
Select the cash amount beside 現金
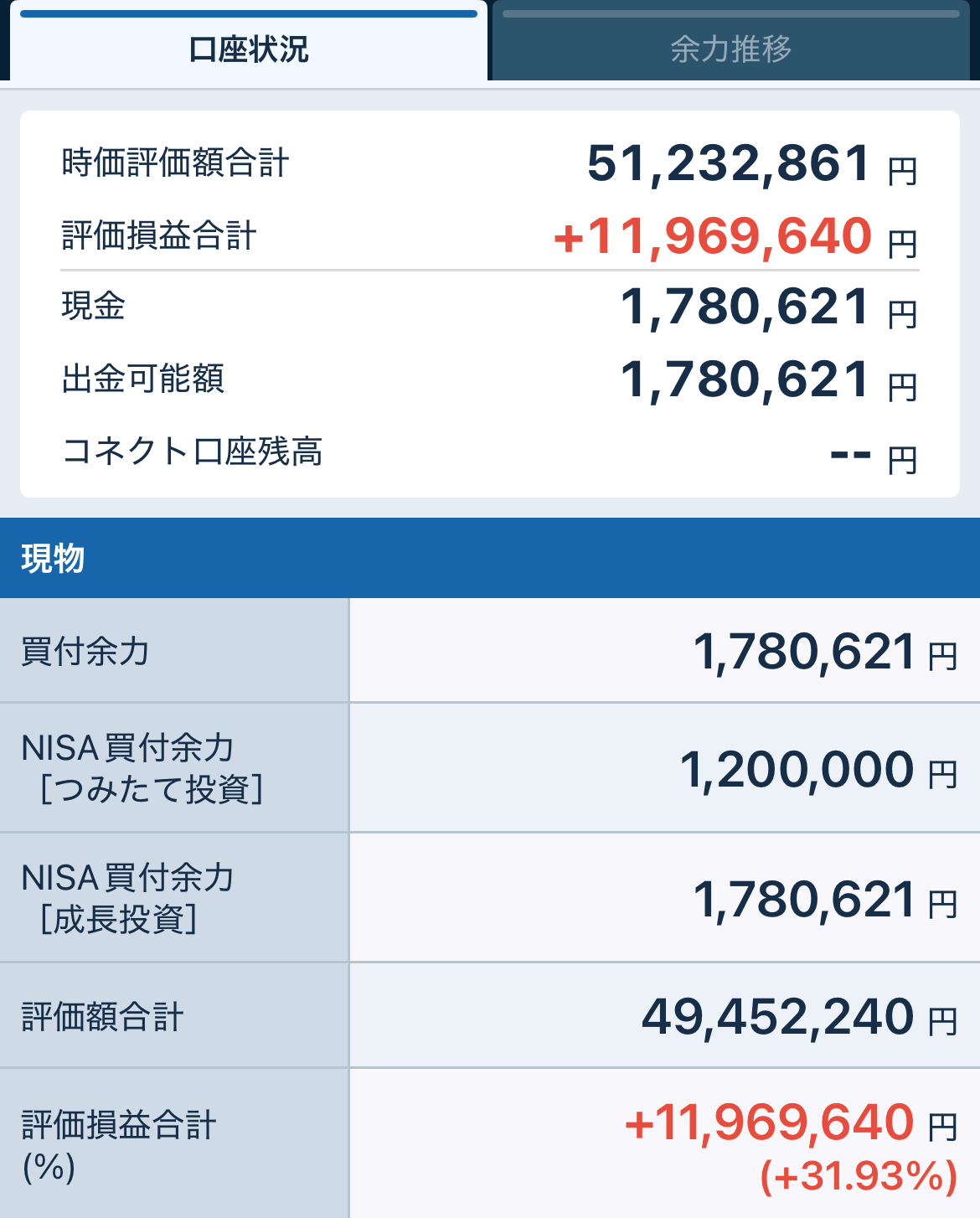tap(745, 307)
